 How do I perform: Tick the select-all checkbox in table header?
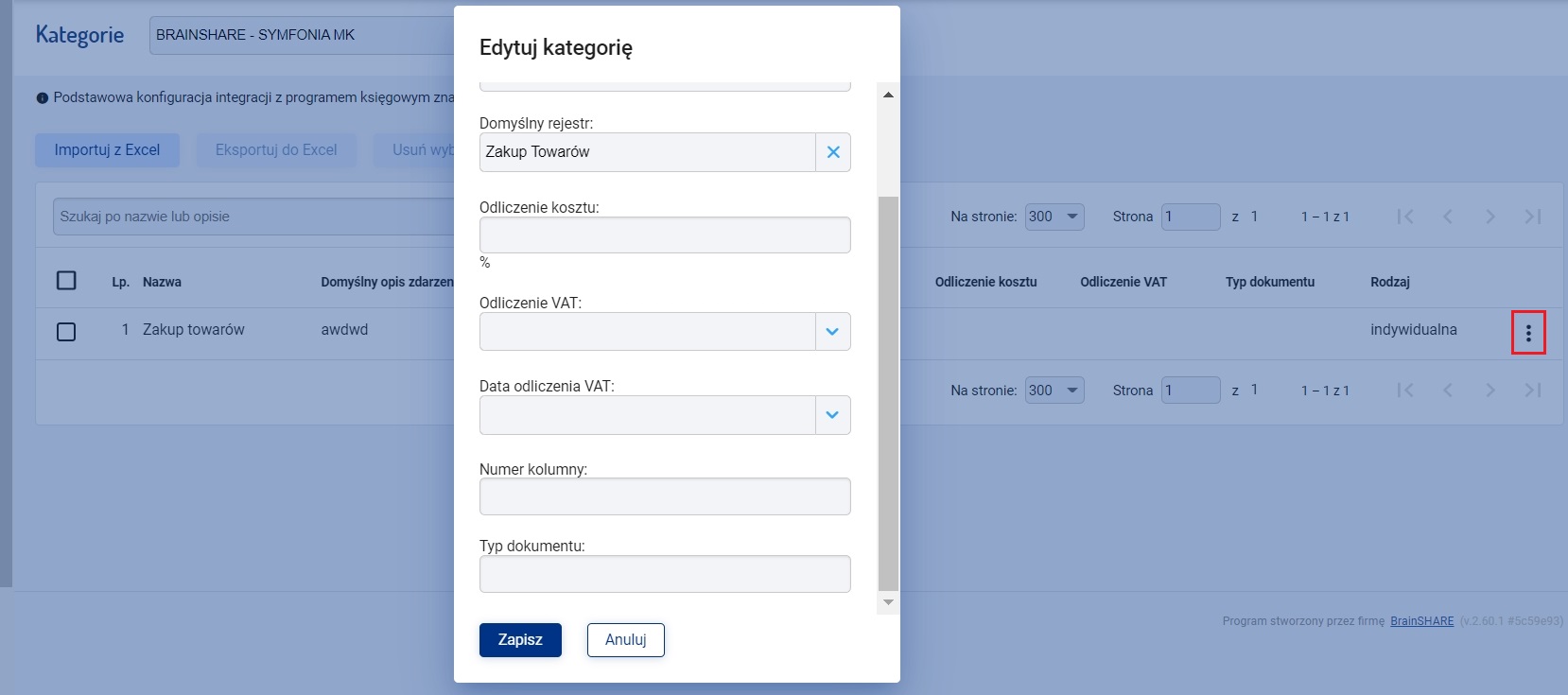click(x=66, y=281)
